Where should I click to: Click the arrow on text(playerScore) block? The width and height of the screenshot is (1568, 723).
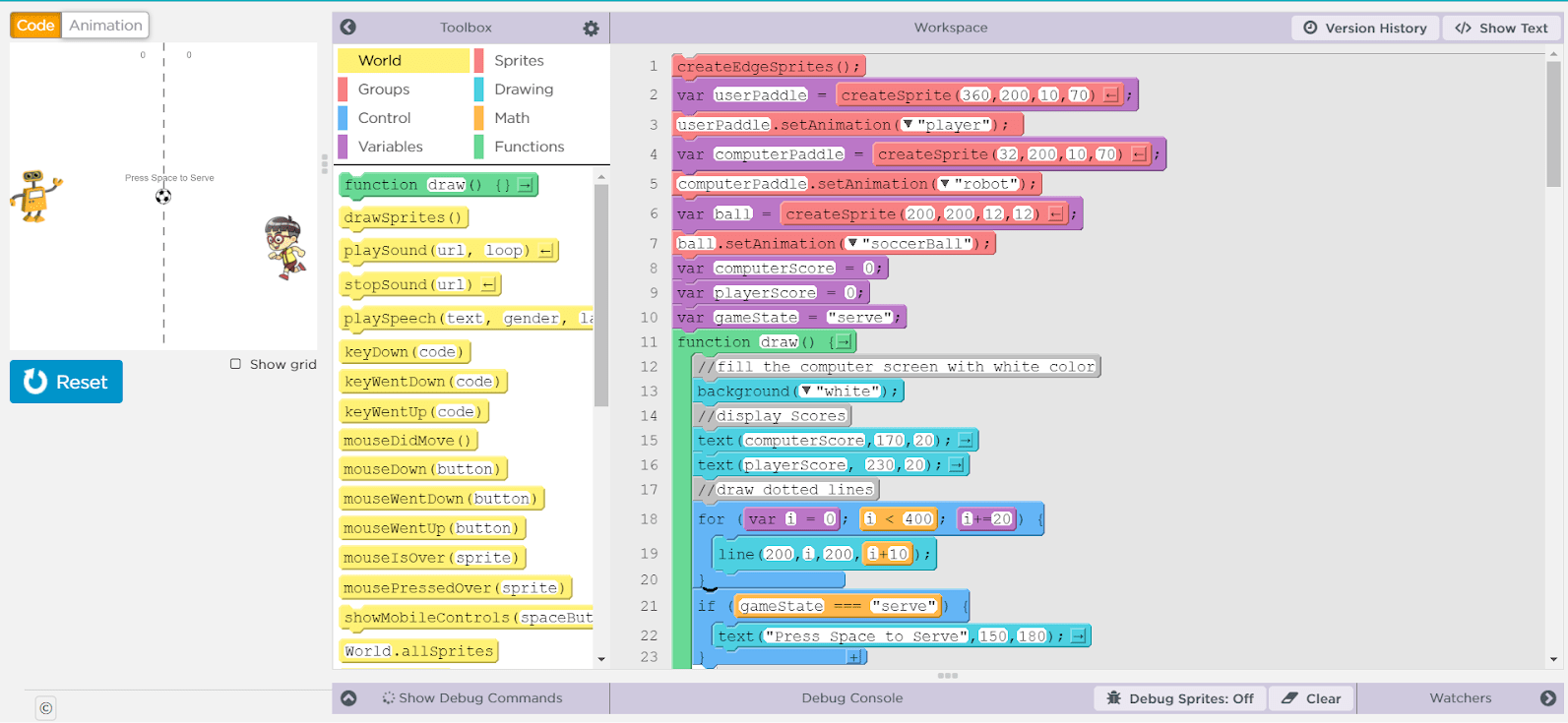click(956, 465)
